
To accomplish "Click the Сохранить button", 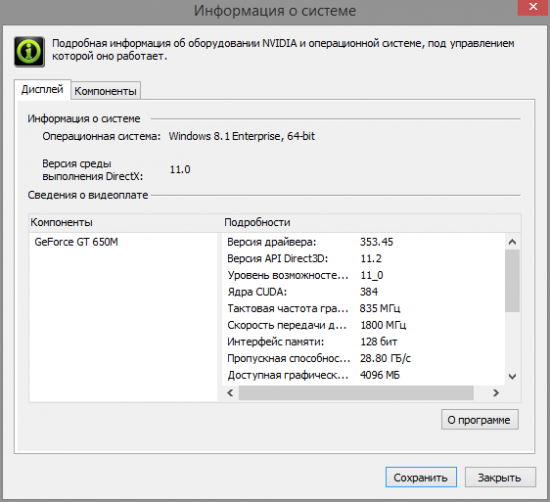I will [x=421, y=477].
